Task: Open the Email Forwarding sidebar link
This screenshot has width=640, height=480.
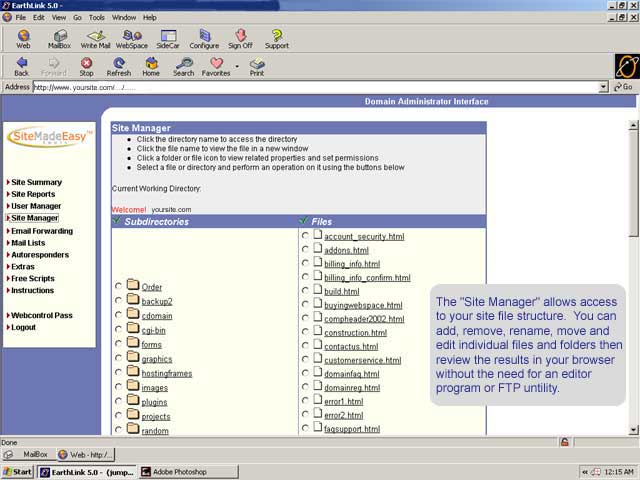Action: click(41, 231)
